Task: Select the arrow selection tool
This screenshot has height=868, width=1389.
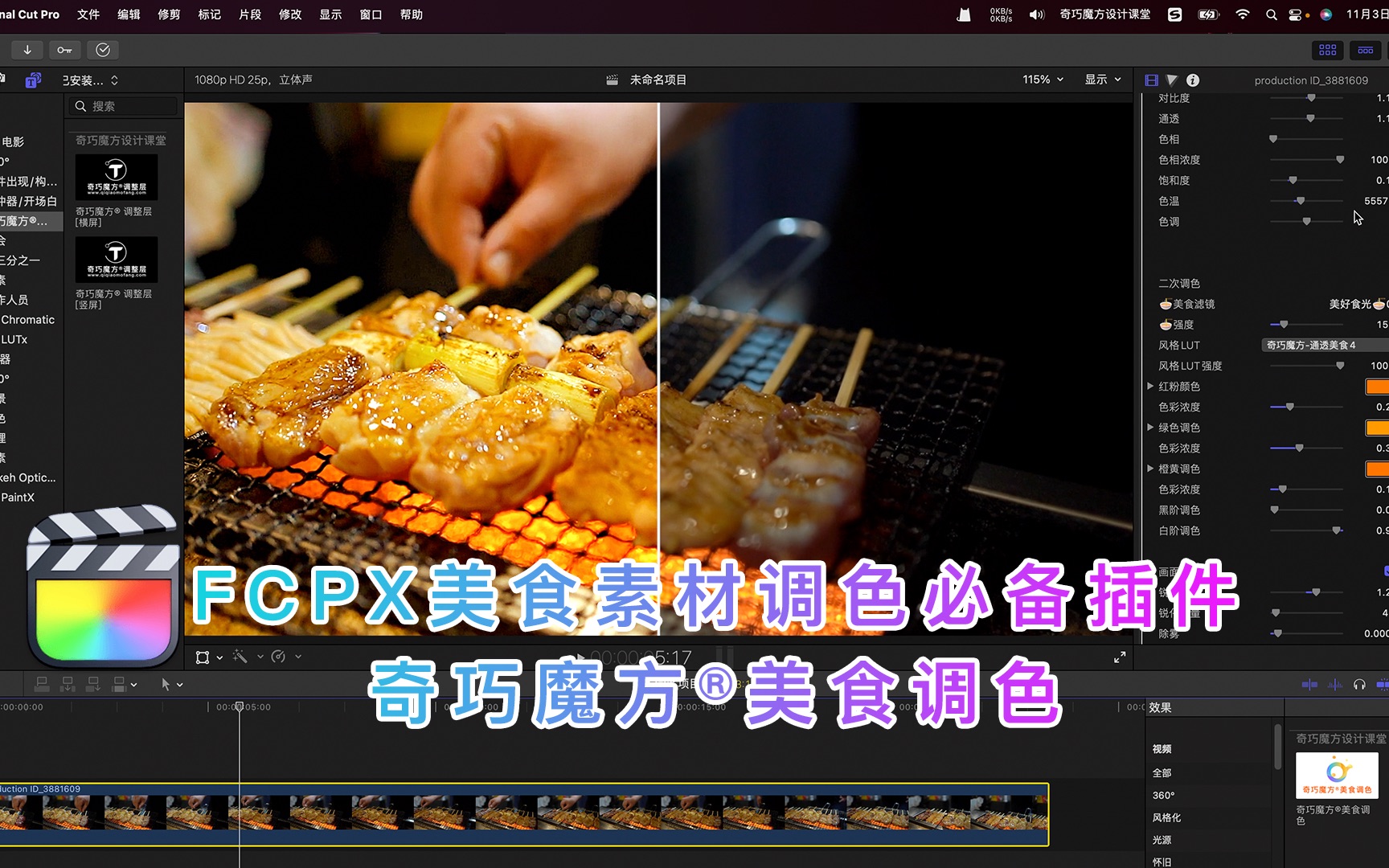Action: click(x=166, y=684)
